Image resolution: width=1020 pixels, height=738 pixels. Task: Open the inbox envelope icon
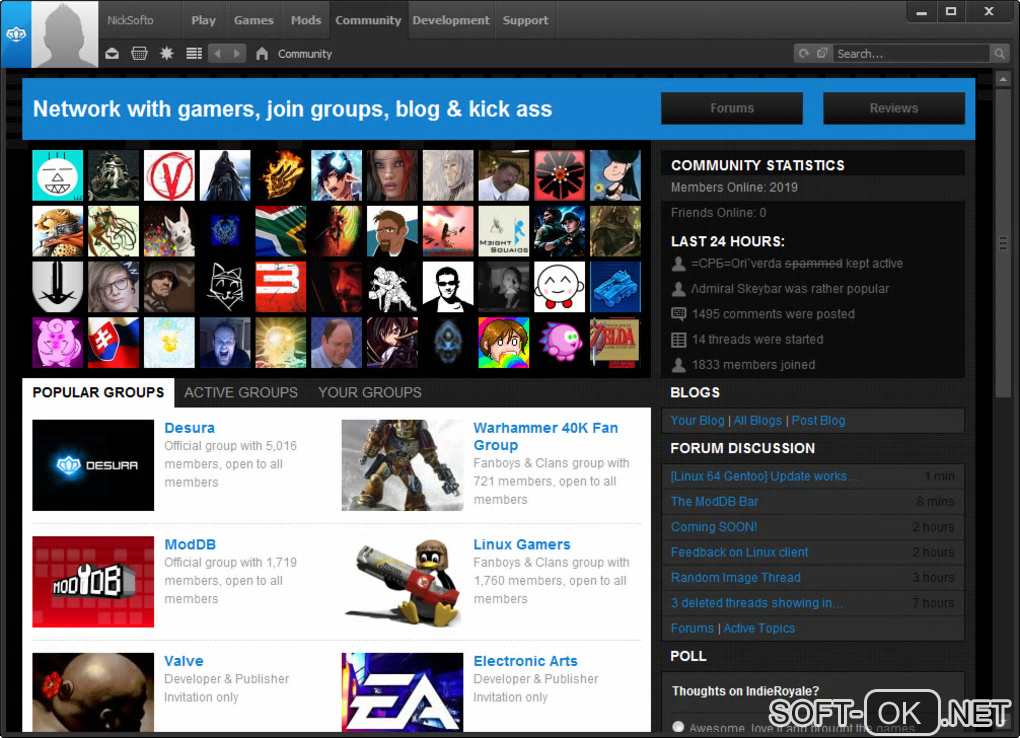(x=112, y=53)
